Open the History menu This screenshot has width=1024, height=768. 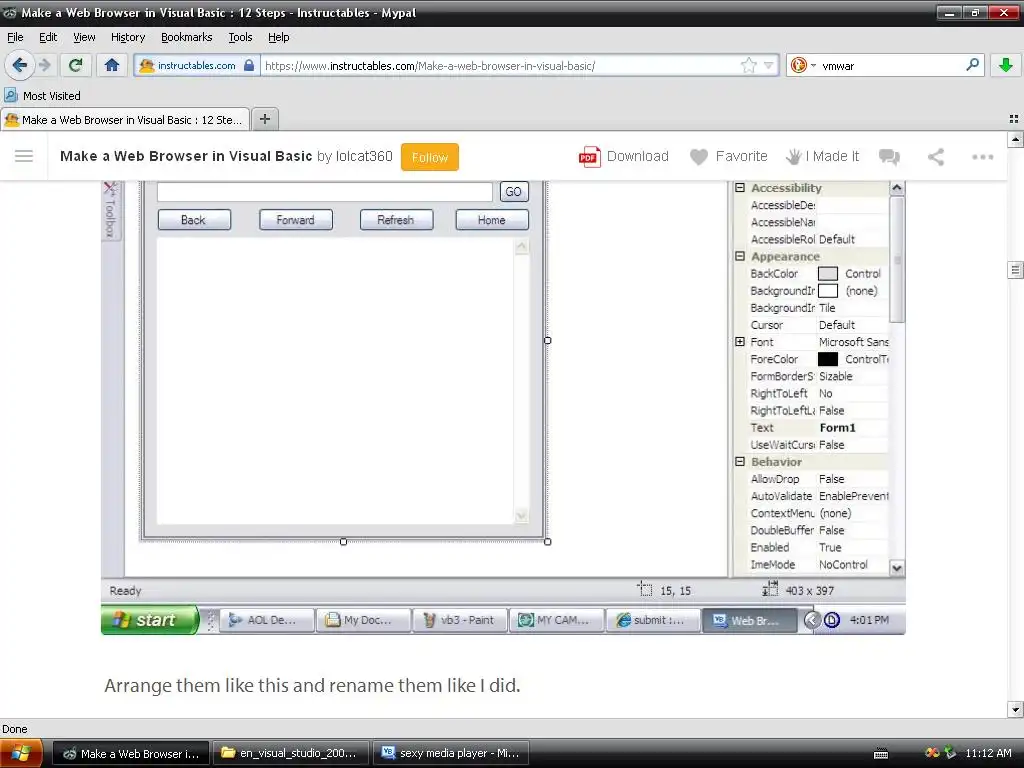pyautogui.click(x=128, y=37)
